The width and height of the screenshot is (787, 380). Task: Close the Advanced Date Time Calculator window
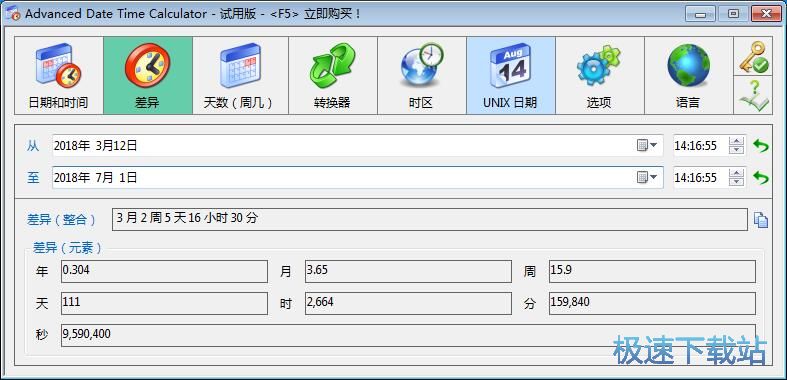pos(766,14)
